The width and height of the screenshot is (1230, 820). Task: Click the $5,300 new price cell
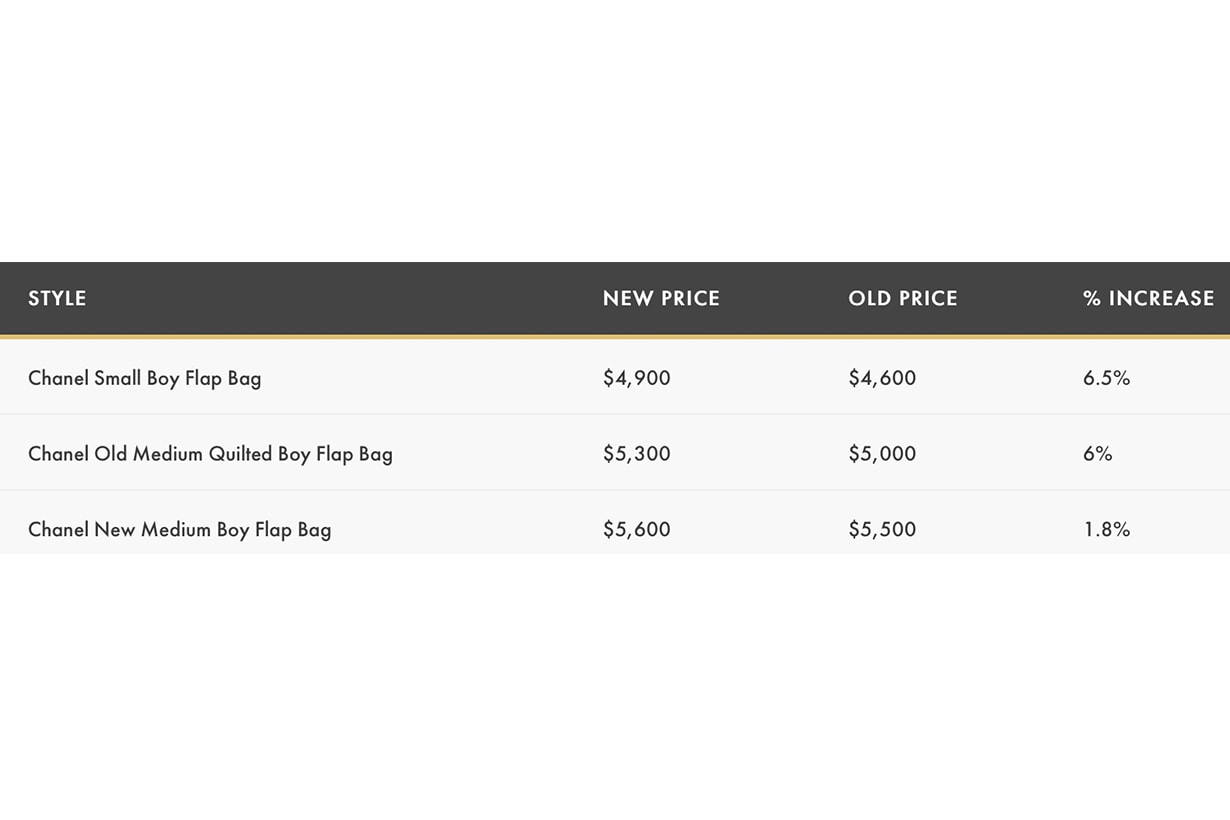pos(637,454)
